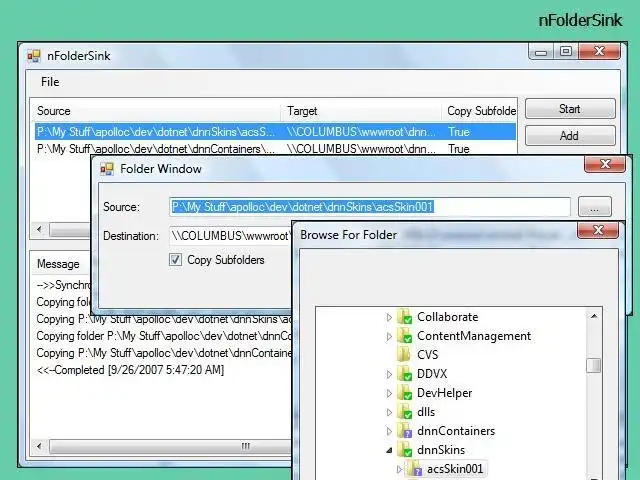Select the dlls tree label
The width and height of the screenshot is (640, 480).
tap(426, 412)
